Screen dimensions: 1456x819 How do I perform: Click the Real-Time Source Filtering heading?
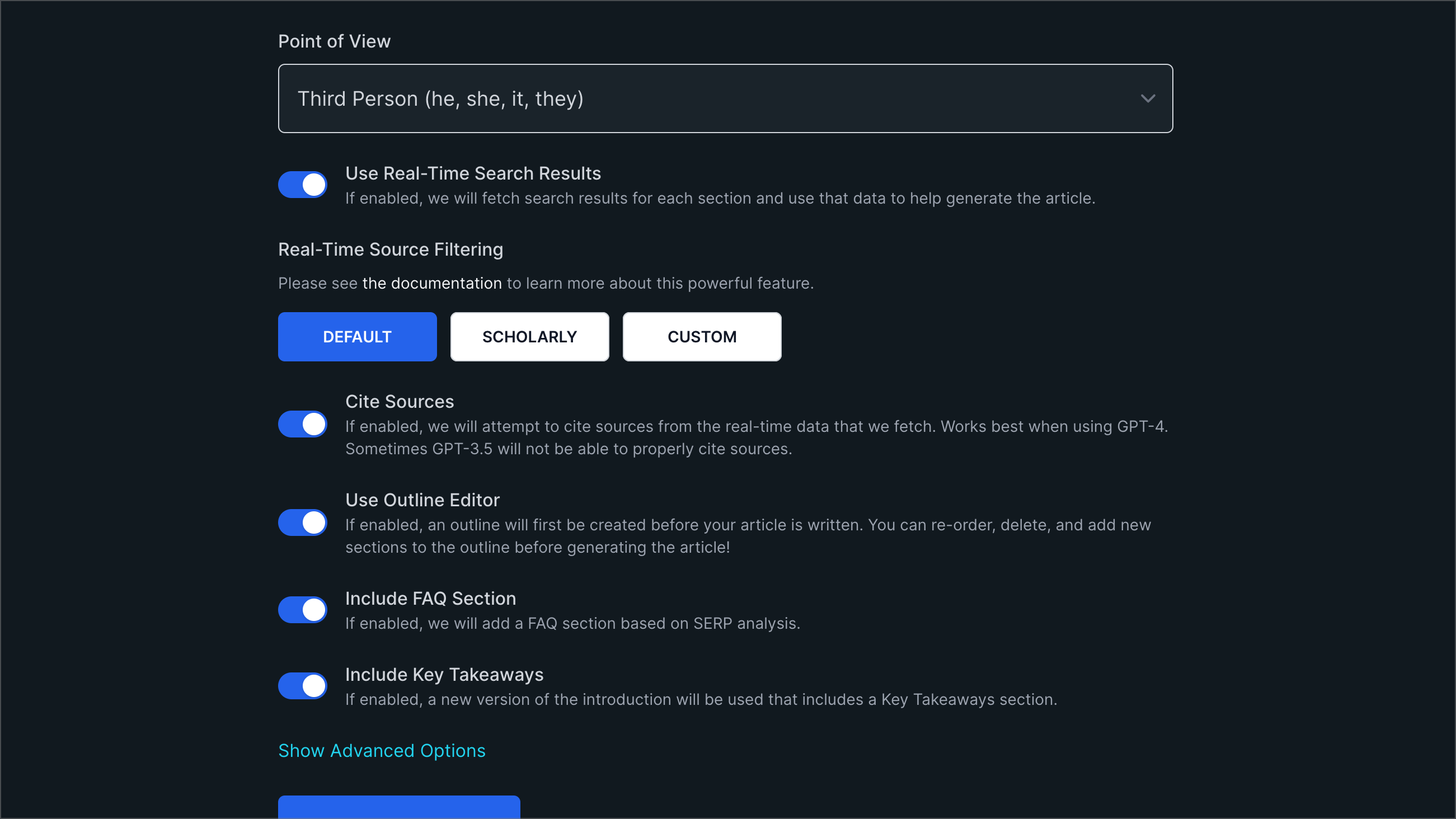click(x=391, y=250)
